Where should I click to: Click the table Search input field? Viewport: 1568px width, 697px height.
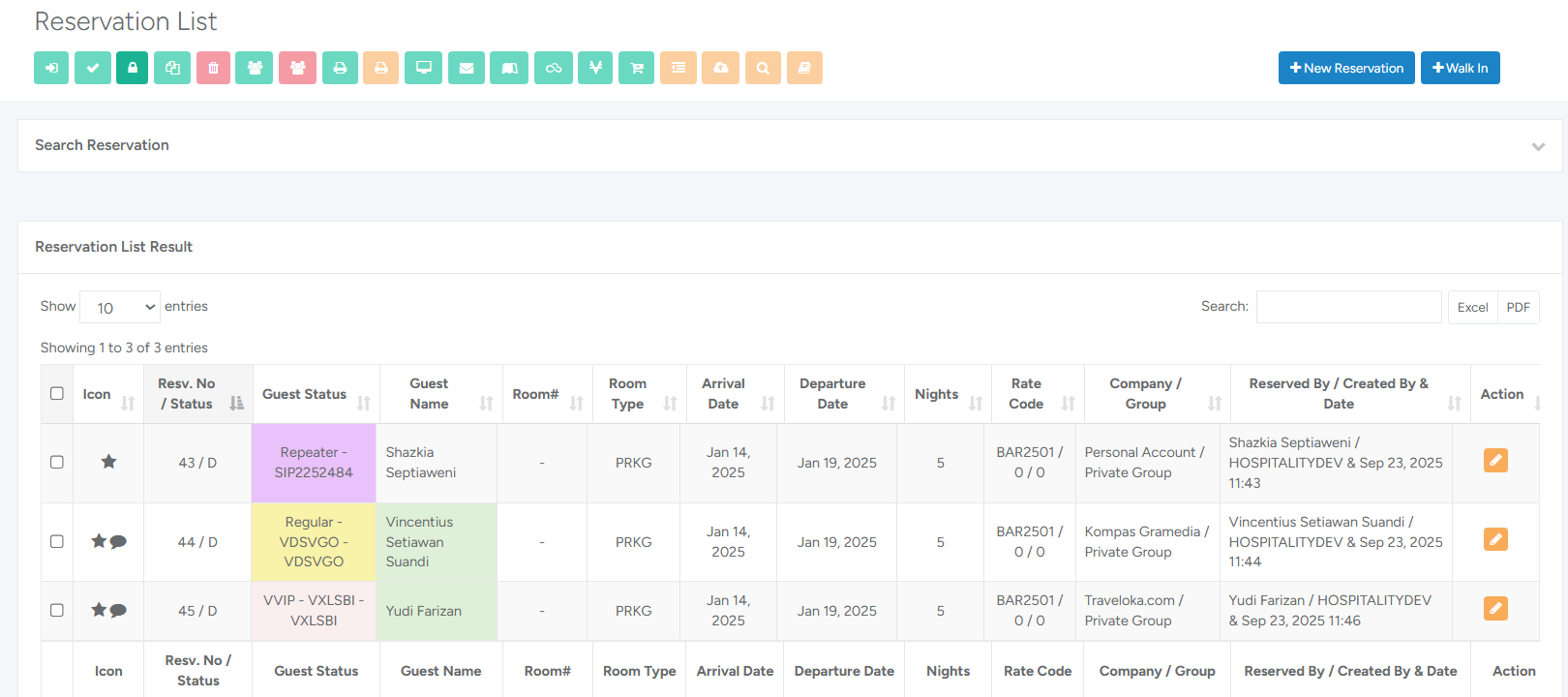pyautogui.click(x=1348, y=307)
